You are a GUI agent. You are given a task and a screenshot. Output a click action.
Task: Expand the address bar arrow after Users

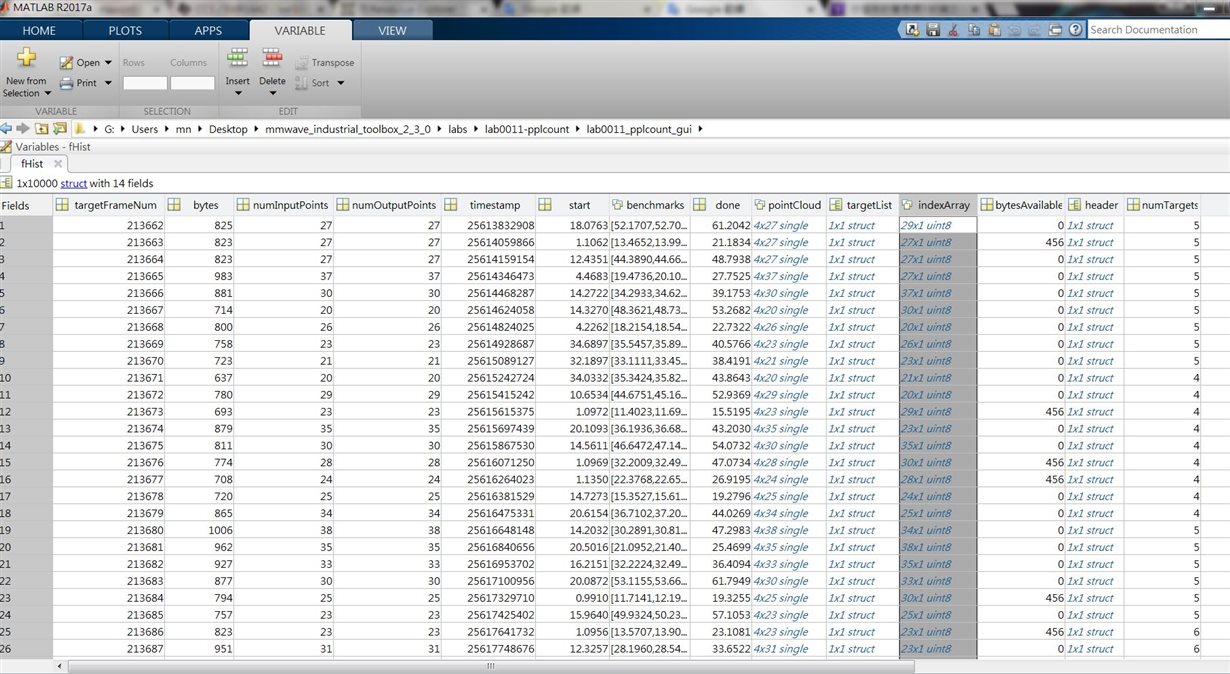coord(167,129)
